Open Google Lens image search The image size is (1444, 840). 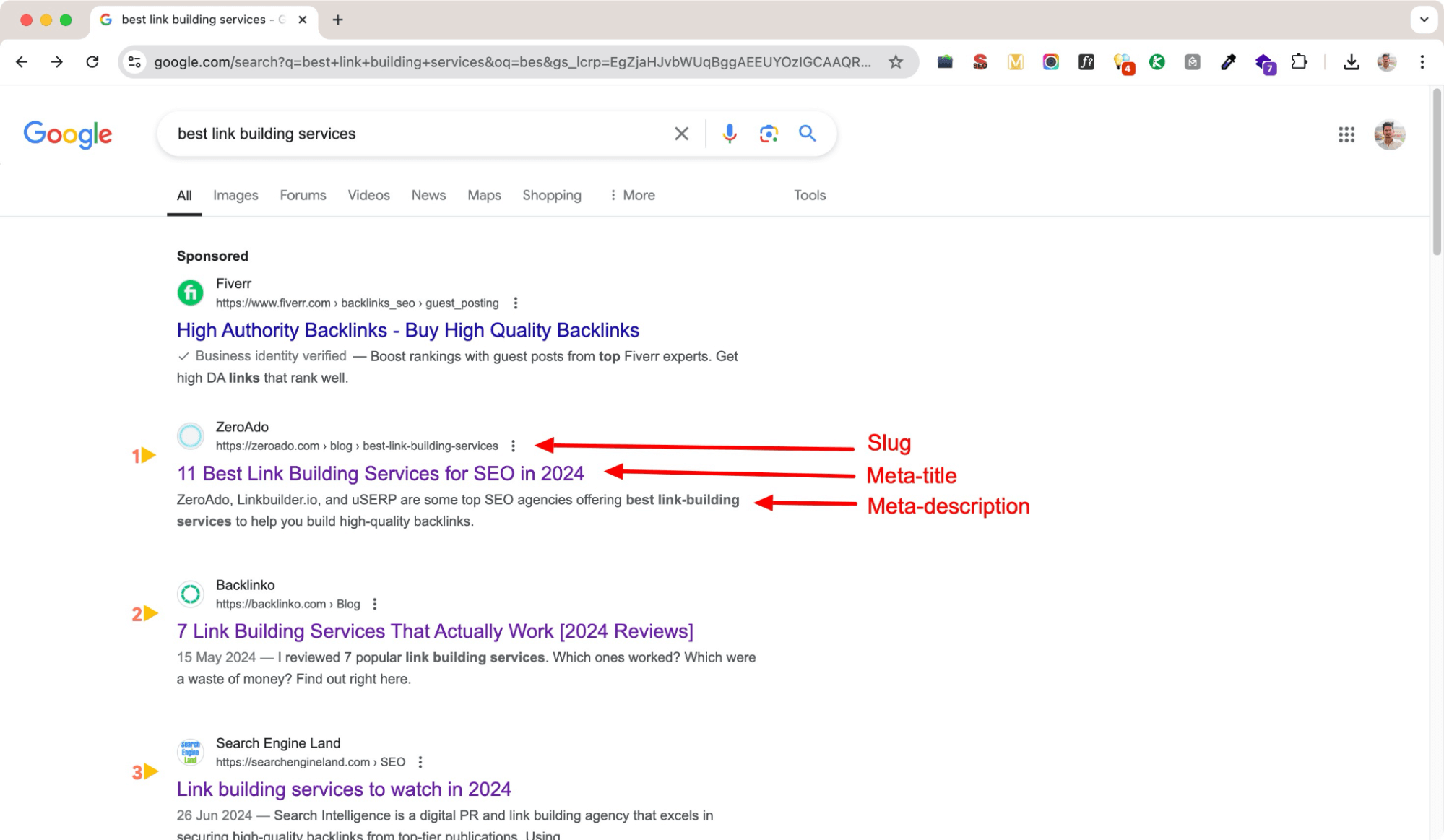coord(768,134)
